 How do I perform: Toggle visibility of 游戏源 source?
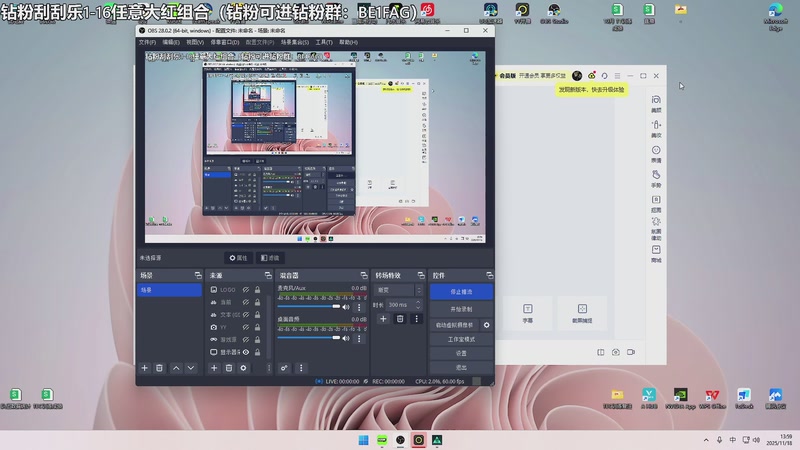pos(246,339)
